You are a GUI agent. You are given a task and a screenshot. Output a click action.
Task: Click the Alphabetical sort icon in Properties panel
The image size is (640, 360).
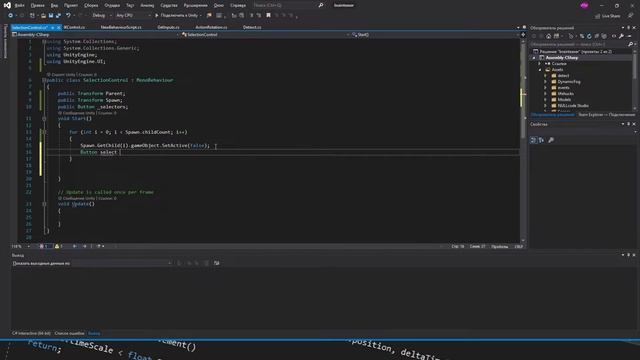(542, 140)
